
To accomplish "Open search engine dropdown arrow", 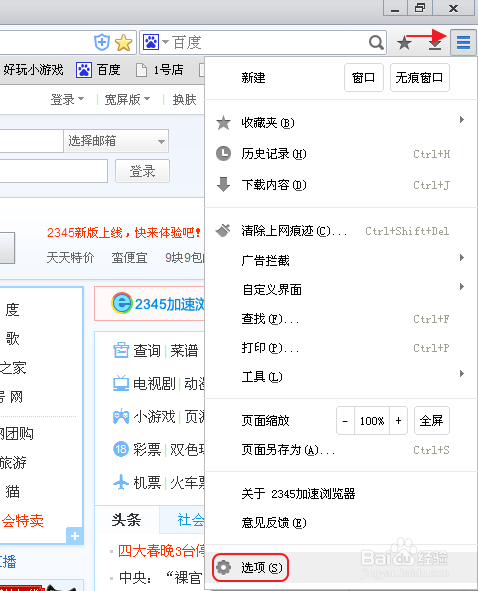I will 165,42.
